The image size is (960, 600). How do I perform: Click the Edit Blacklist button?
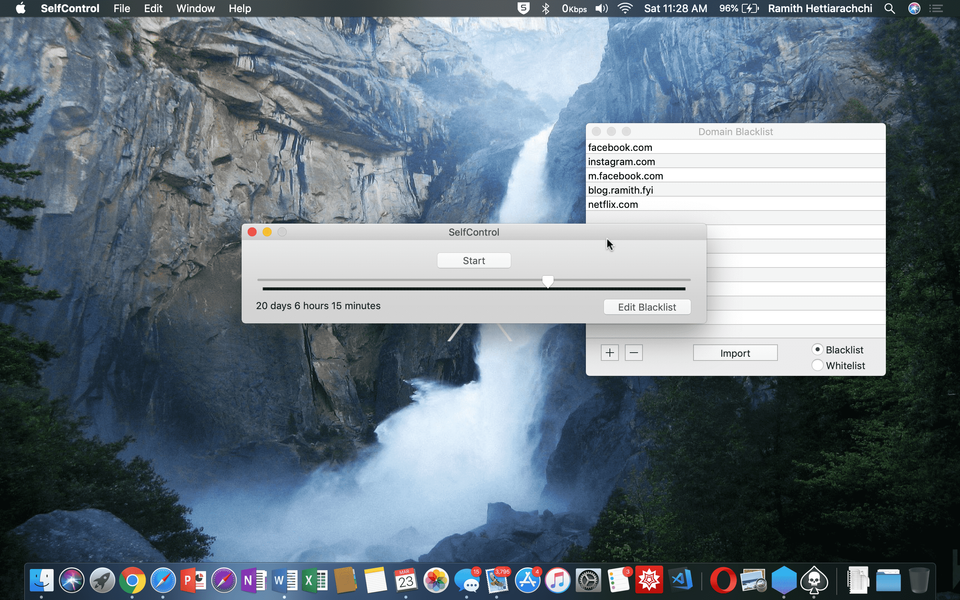pyautogui.click(x=647, y=307)
